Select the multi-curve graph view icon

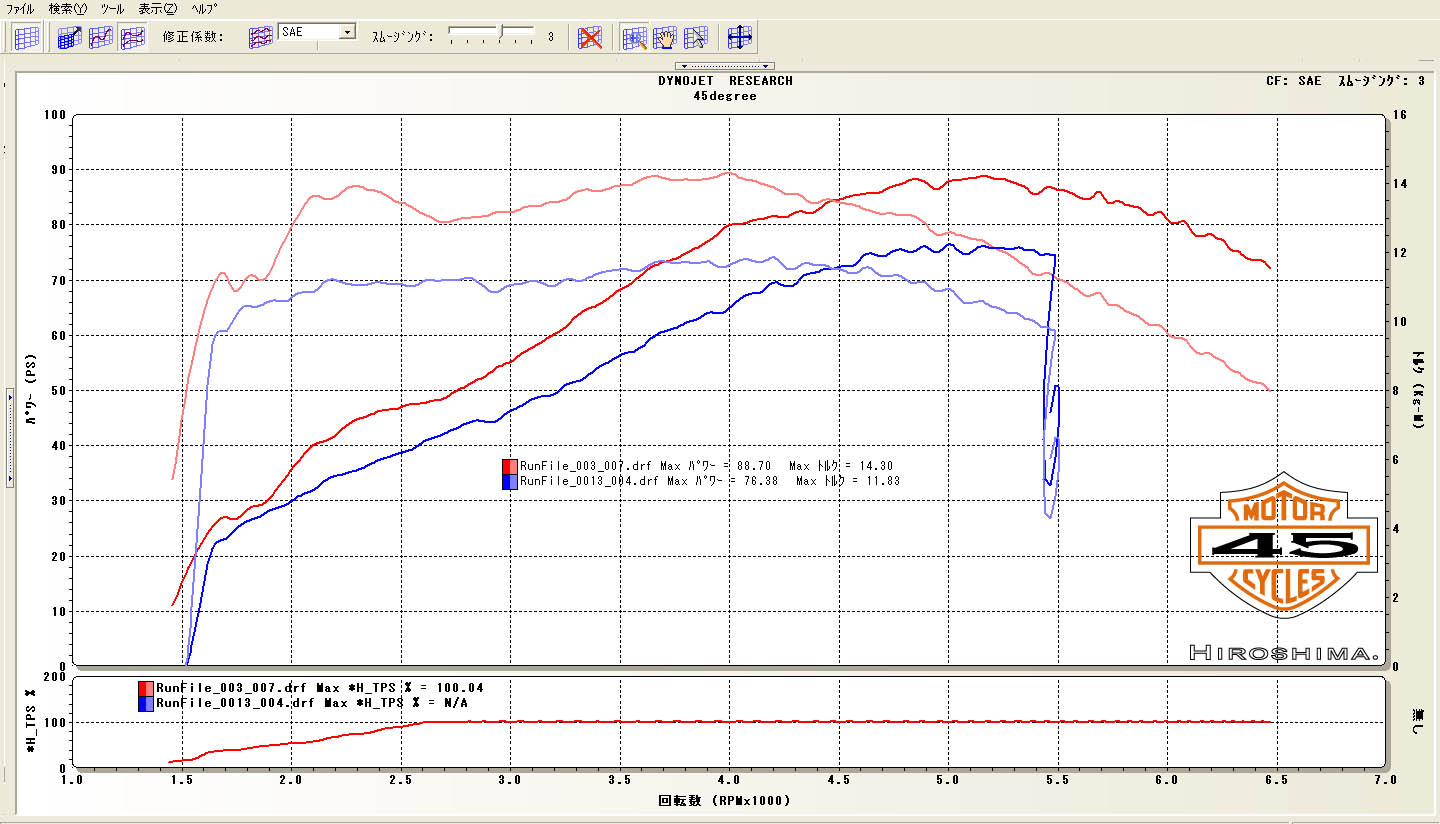click(131, 38)
